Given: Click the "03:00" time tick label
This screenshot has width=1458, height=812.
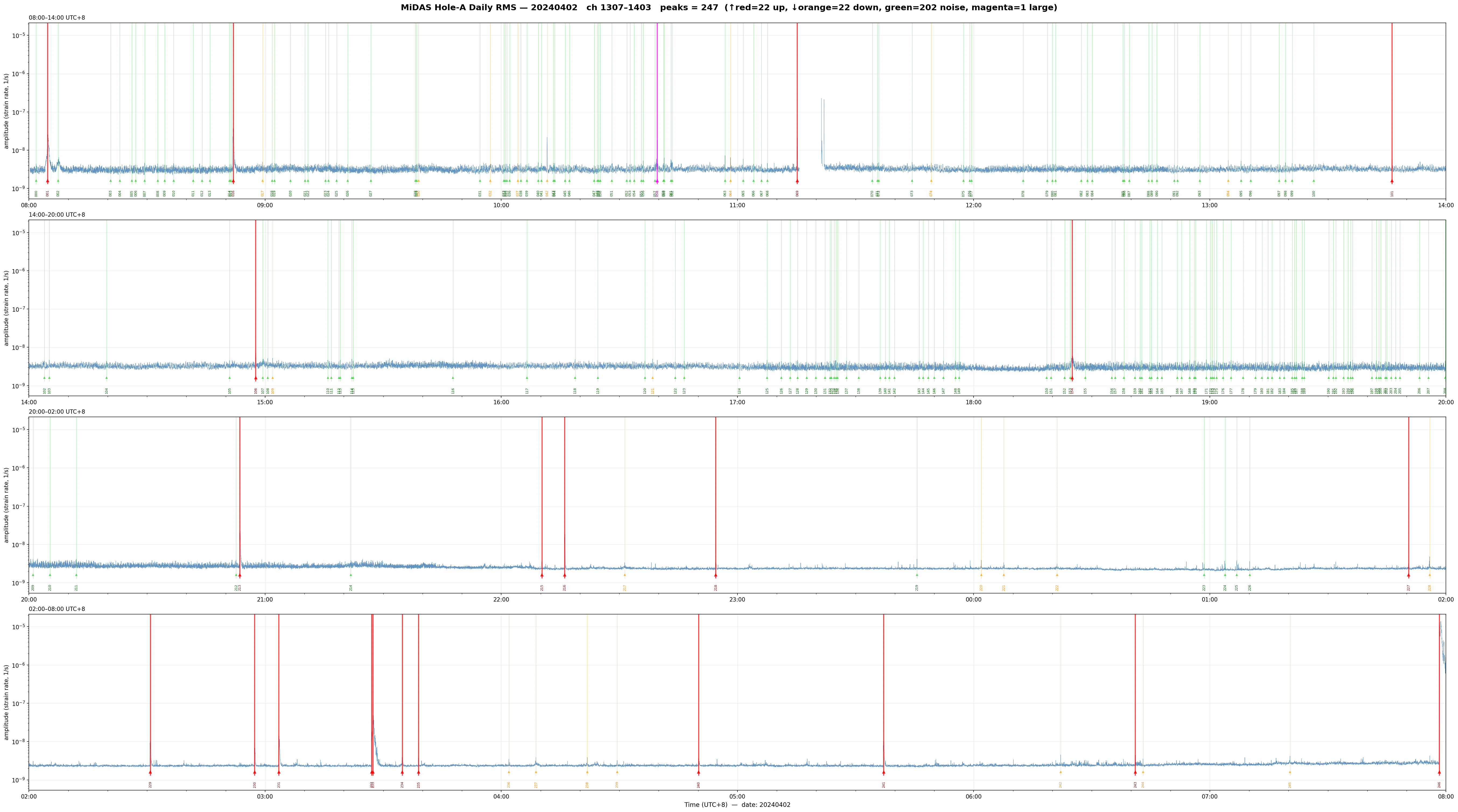Looking at the screenshot, I should [265, 796].
